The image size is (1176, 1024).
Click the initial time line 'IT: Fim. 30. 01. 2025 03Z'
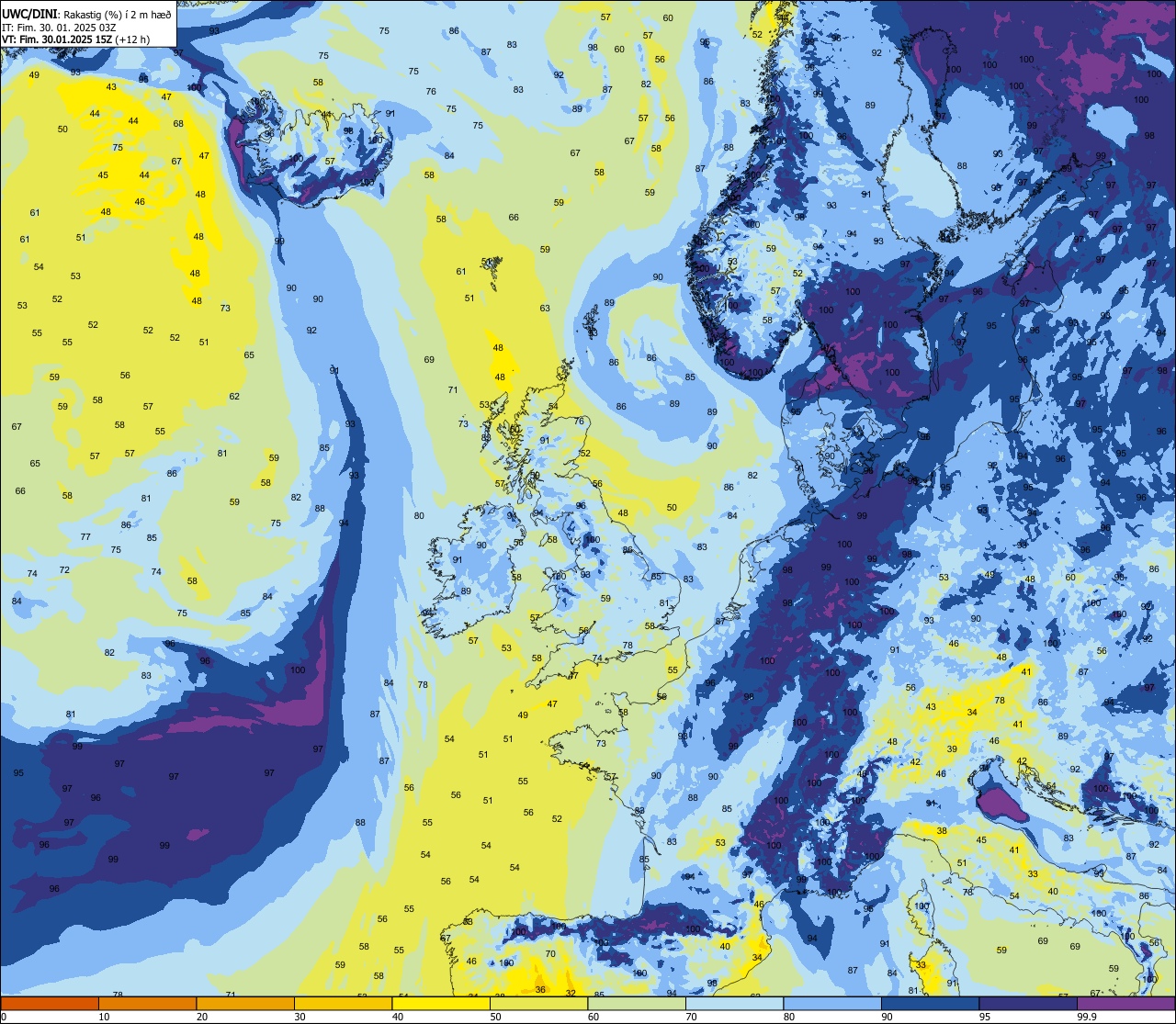tap(57, 28)
